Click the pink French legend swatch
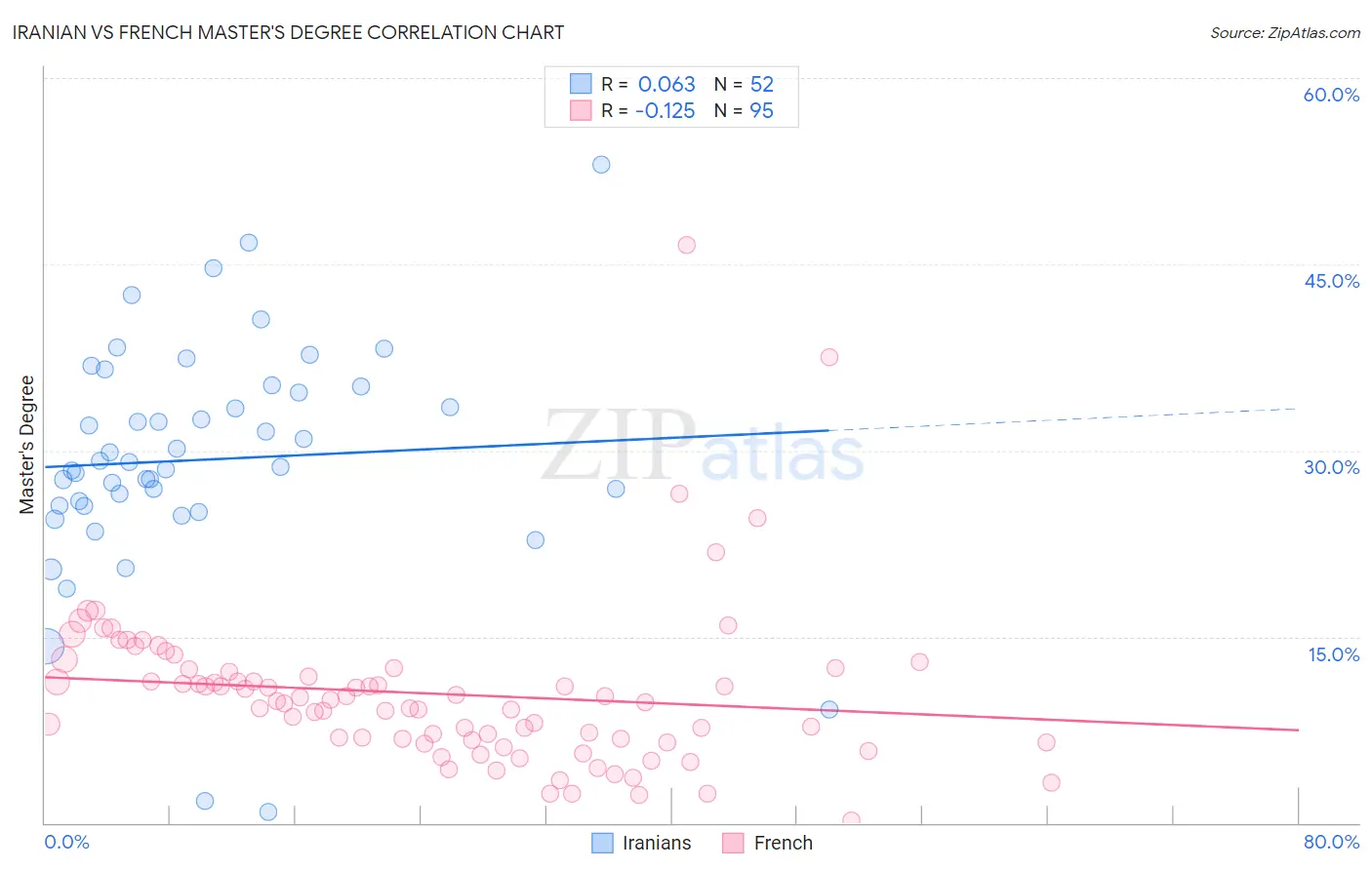The image size is (1372, 870). pyautogui.click(x=733, y=843)
